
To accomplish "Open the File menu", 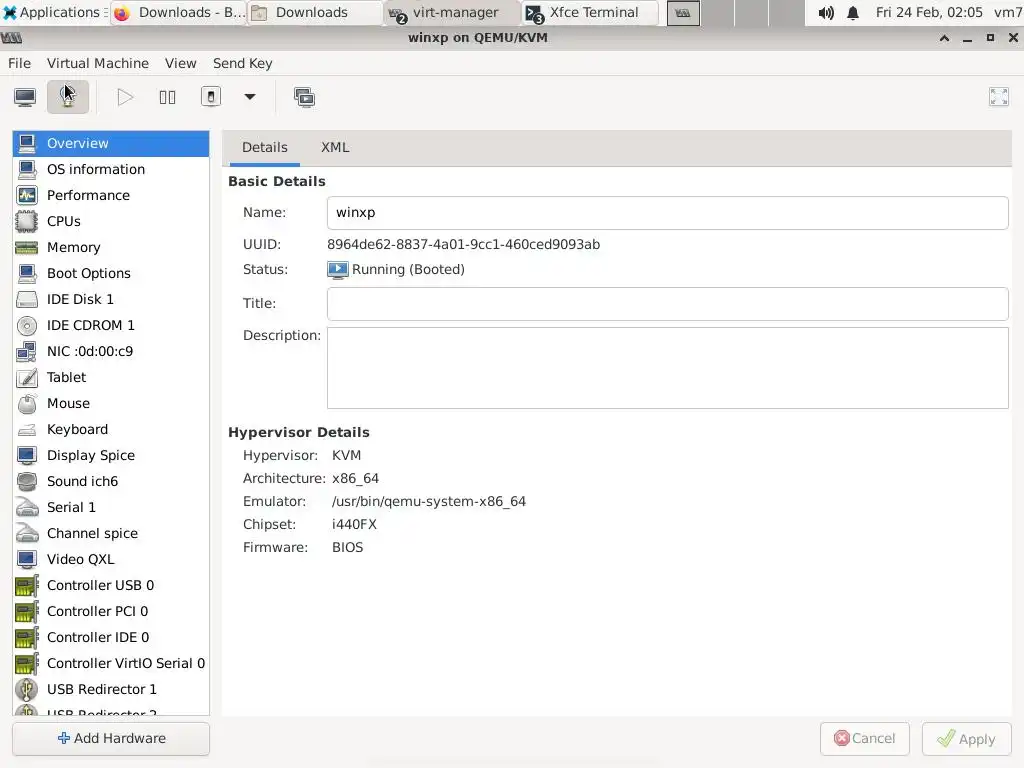I will 20,63.
